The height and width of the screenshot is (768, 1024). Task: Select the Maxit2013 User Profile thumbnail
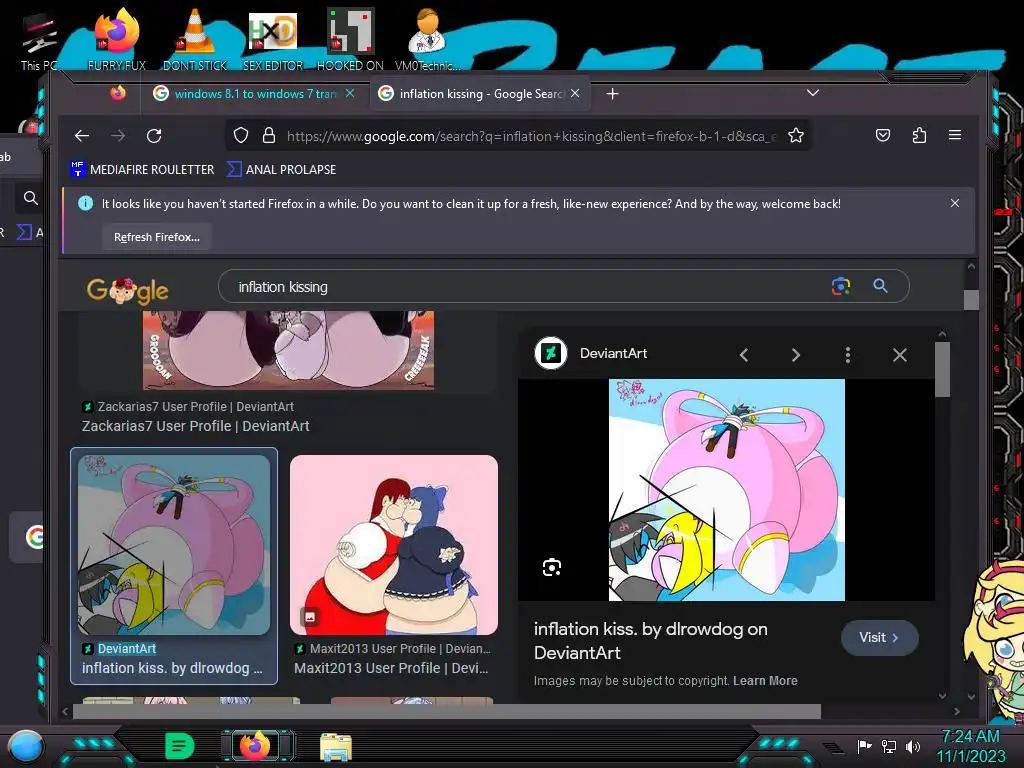click(394, 545)
